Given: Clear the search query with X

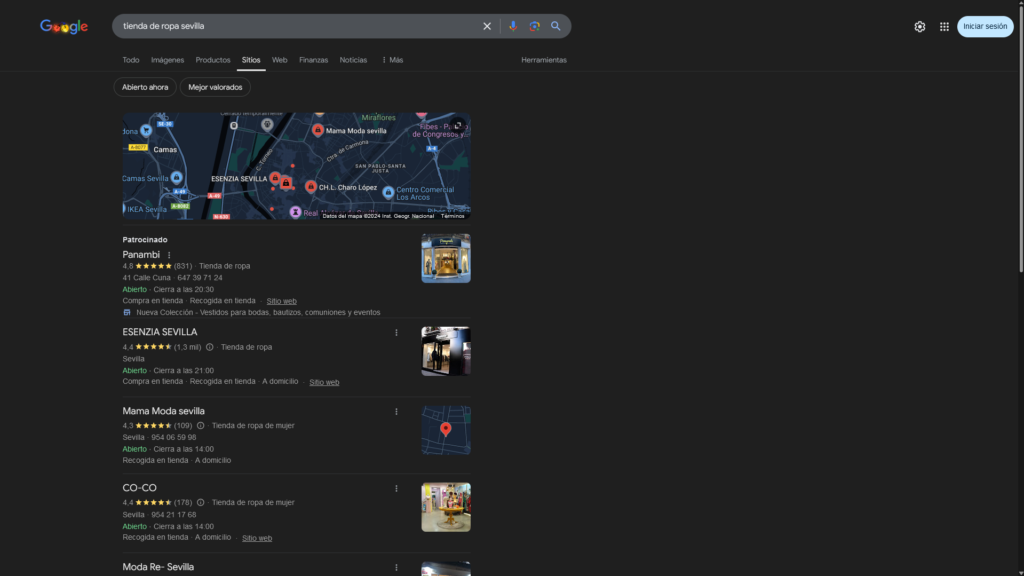Looking at the screenshot, I should (x=487, y=26).
